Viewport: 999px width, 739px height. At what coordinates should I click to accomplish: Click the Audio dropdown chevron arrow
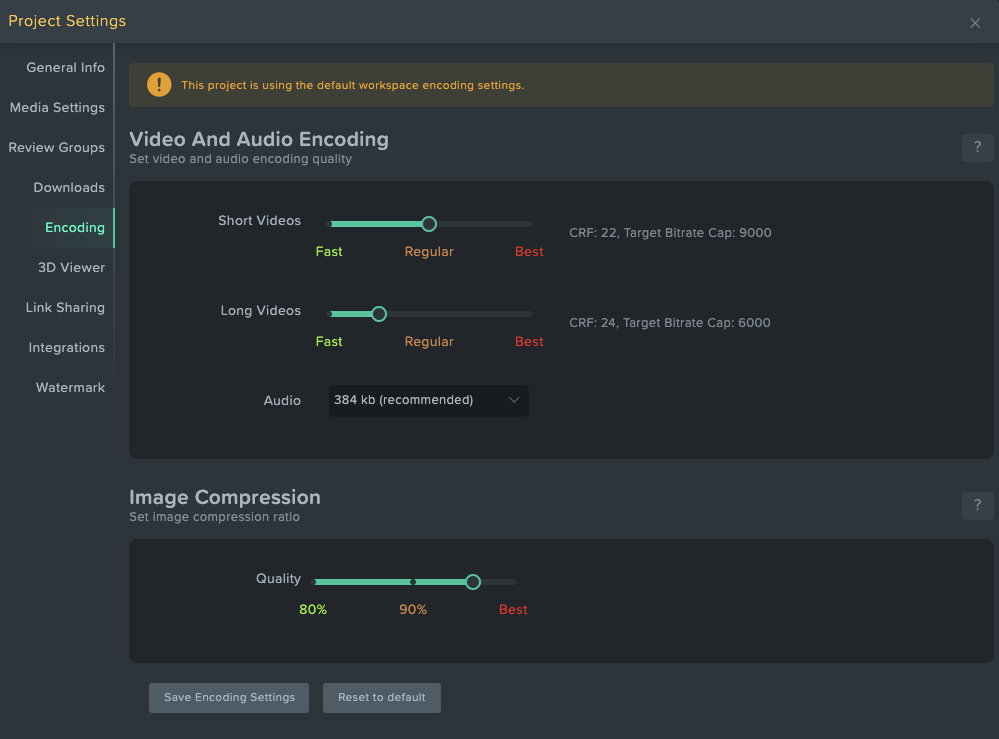click(514, 400)
